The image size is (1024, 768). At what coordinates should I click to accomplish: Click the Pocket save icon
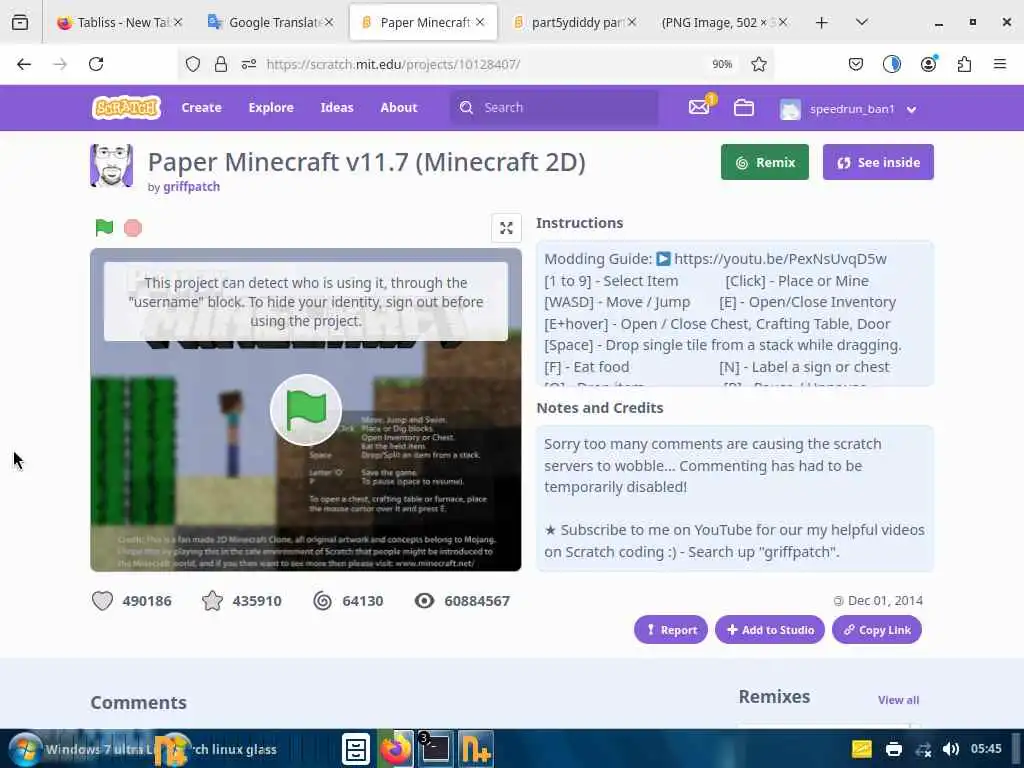(856, 64)
